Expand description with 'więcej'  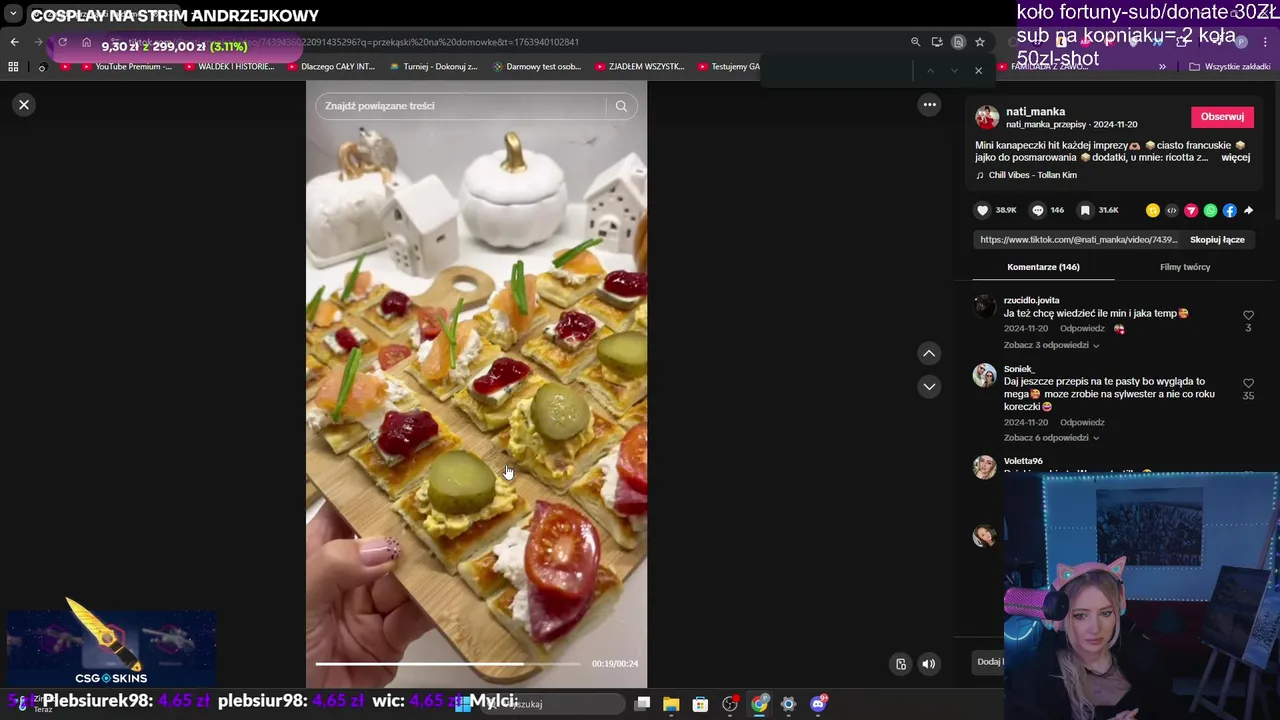click(x=1235, y=158)
